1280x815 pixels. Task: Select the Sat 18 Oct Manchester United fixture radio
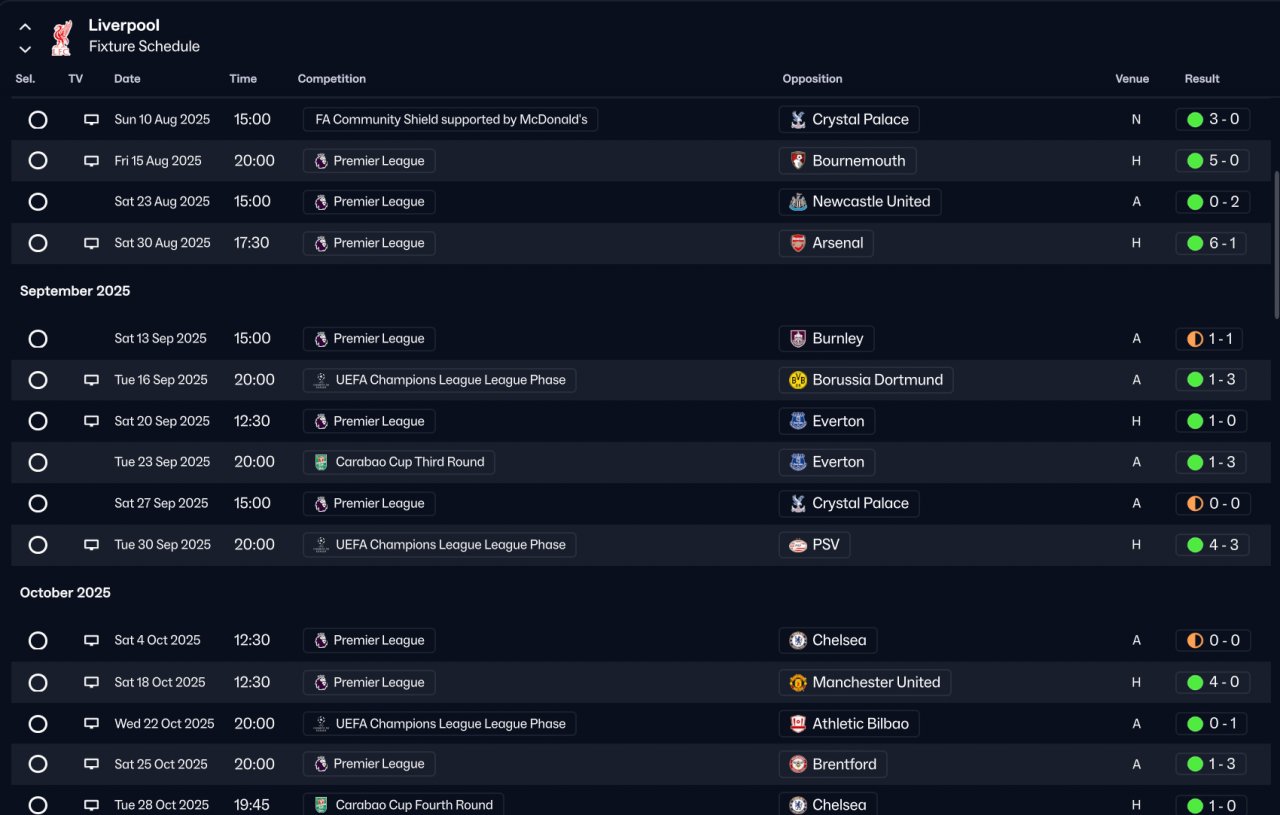click(x=38, y=683)
